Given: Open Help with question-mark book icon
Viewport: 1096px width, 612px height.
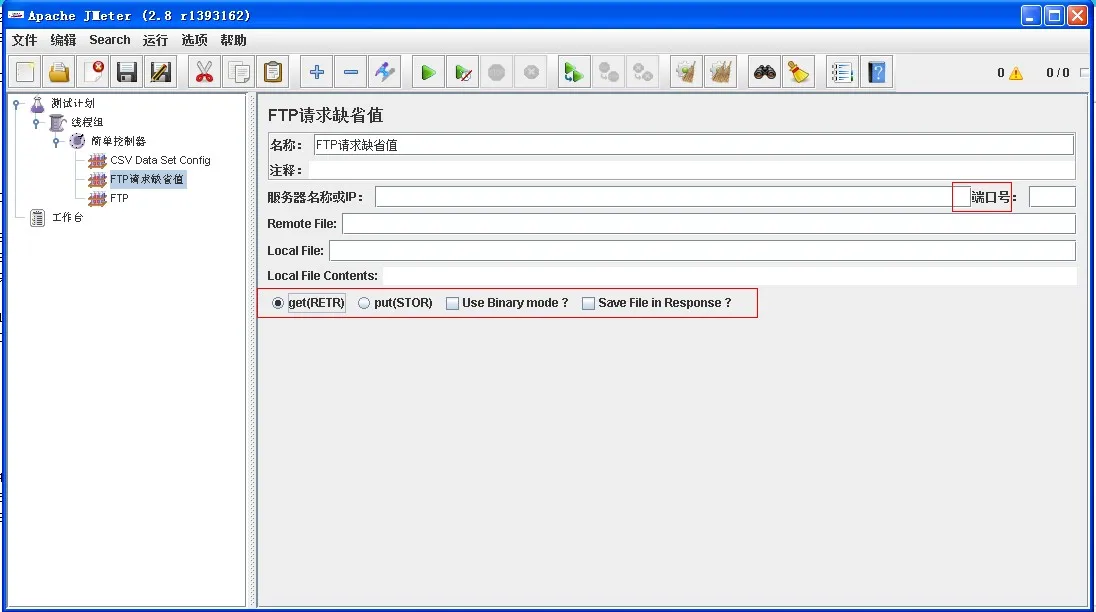Looking at the screenshot, I should coord(877,72).
